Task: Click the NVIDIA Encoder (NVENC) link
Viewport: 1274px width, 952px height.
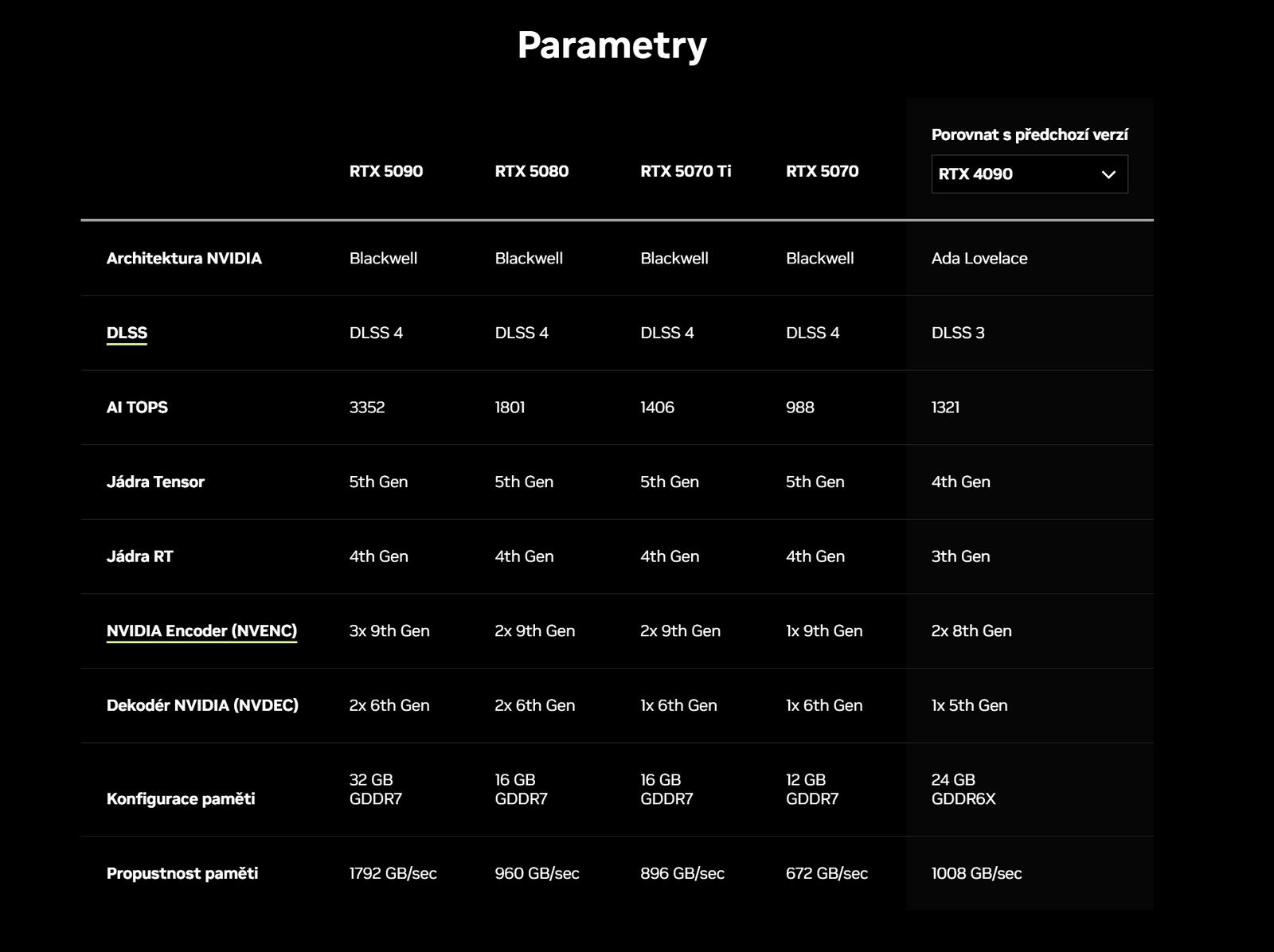Action: tap(202, 630)
